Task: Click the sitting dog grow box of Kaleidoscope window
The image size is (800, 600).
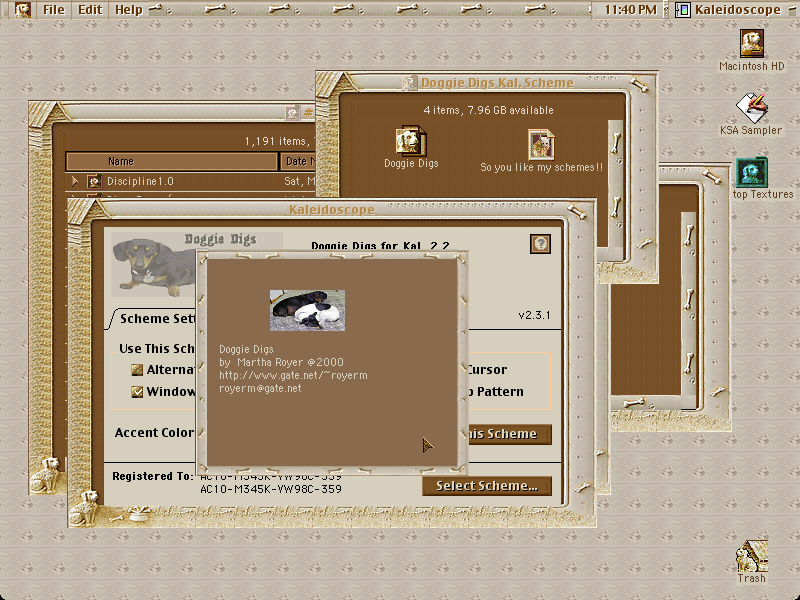Action: click(84, 508)
